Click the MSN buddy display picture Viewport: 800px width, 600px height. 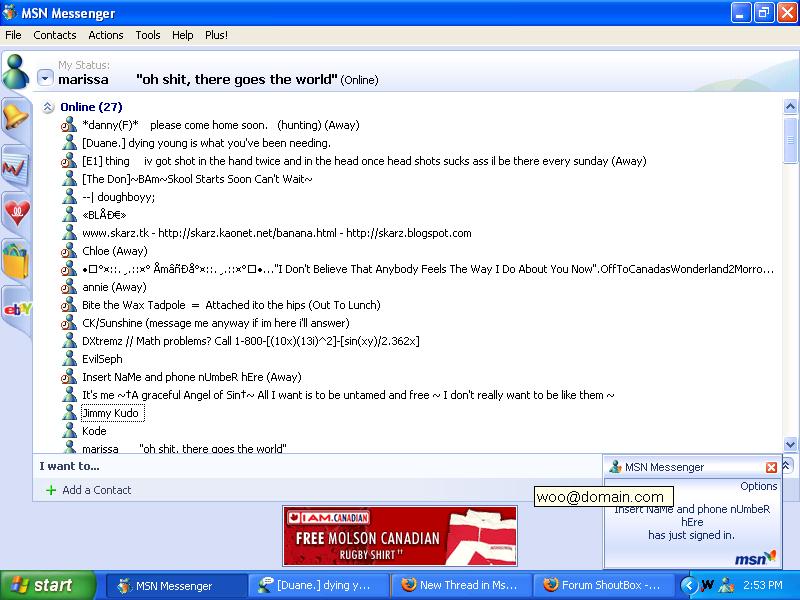click(x=16, y=71)
